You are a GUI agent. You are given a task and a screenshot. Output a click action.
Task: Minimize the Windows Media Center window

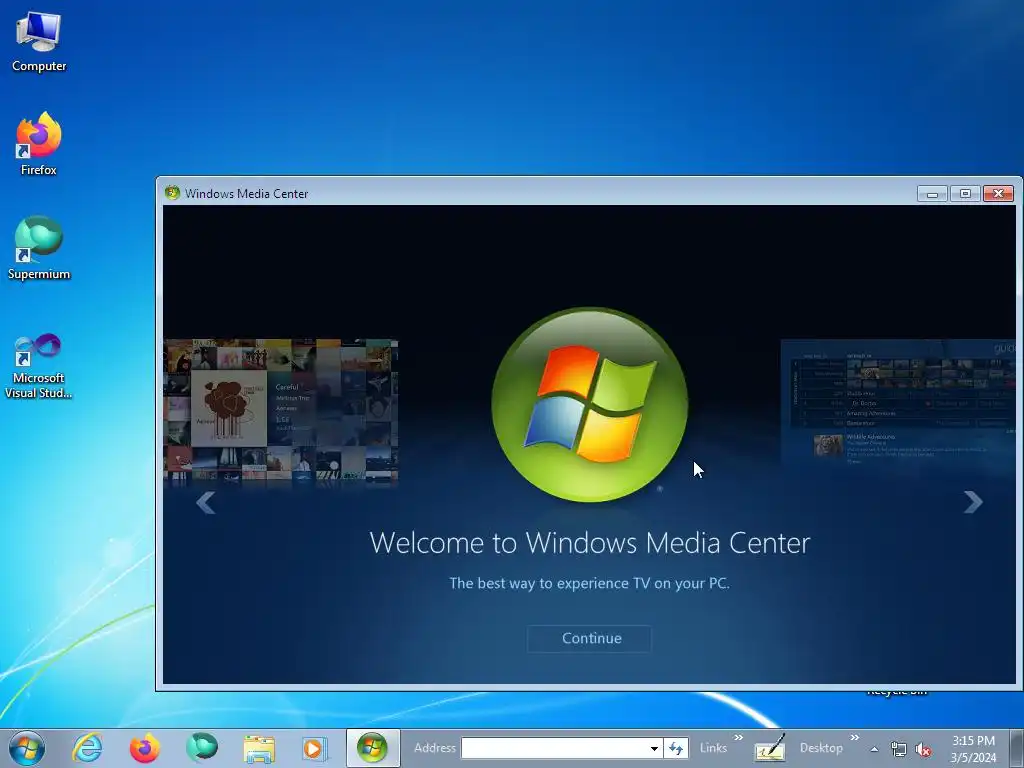932,193
